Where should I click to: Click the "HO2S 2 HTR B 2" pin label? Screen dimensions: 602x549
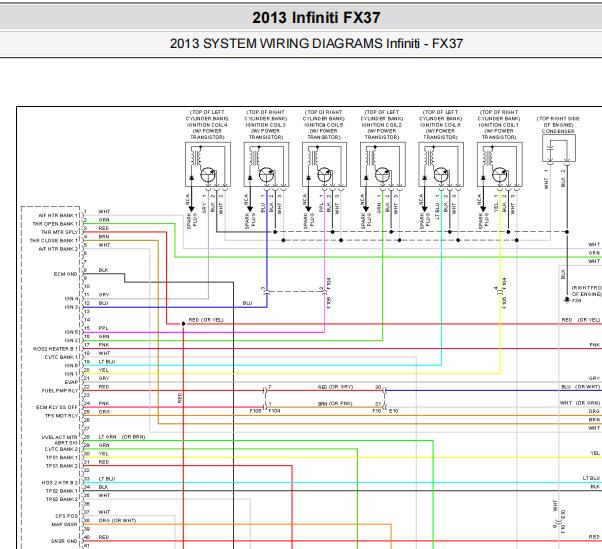(60, 483)
